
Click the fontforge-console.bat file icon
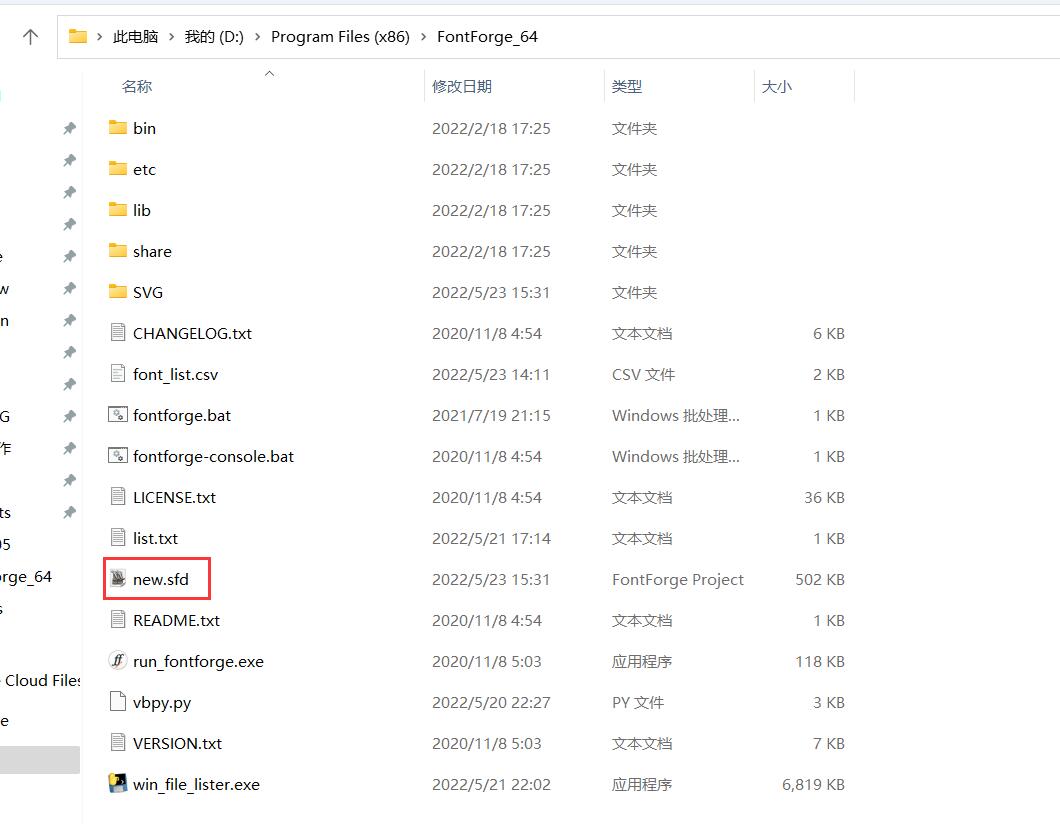[118, 456]
